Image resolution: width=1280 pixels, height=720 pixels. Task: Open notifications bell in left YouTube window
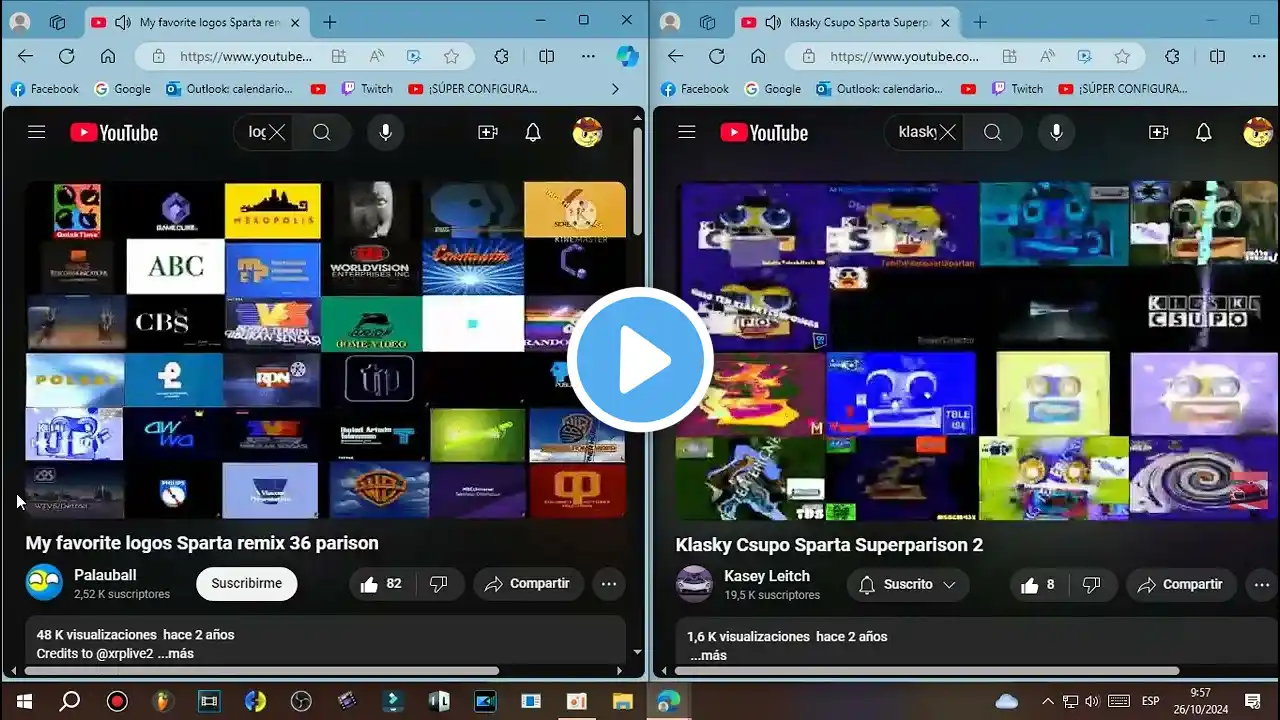[x=533, y=132]
